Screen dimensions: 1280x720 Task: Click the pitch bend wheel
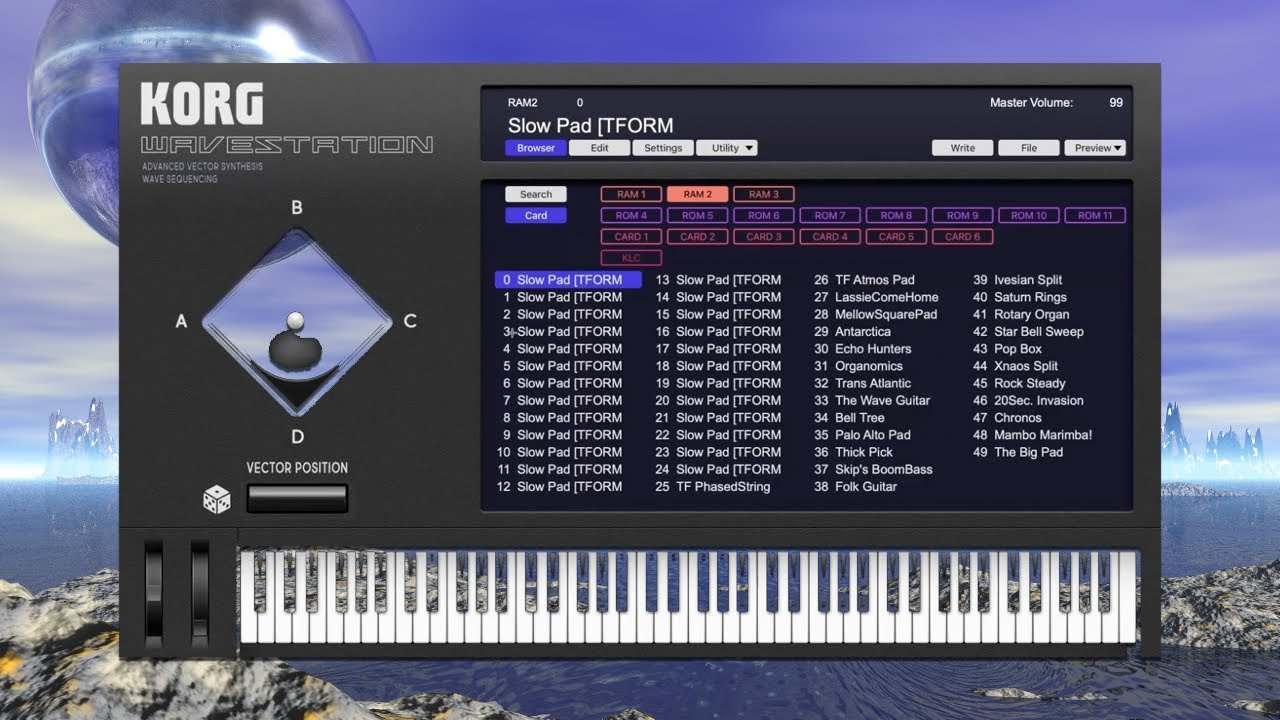(x=153, y=594)
